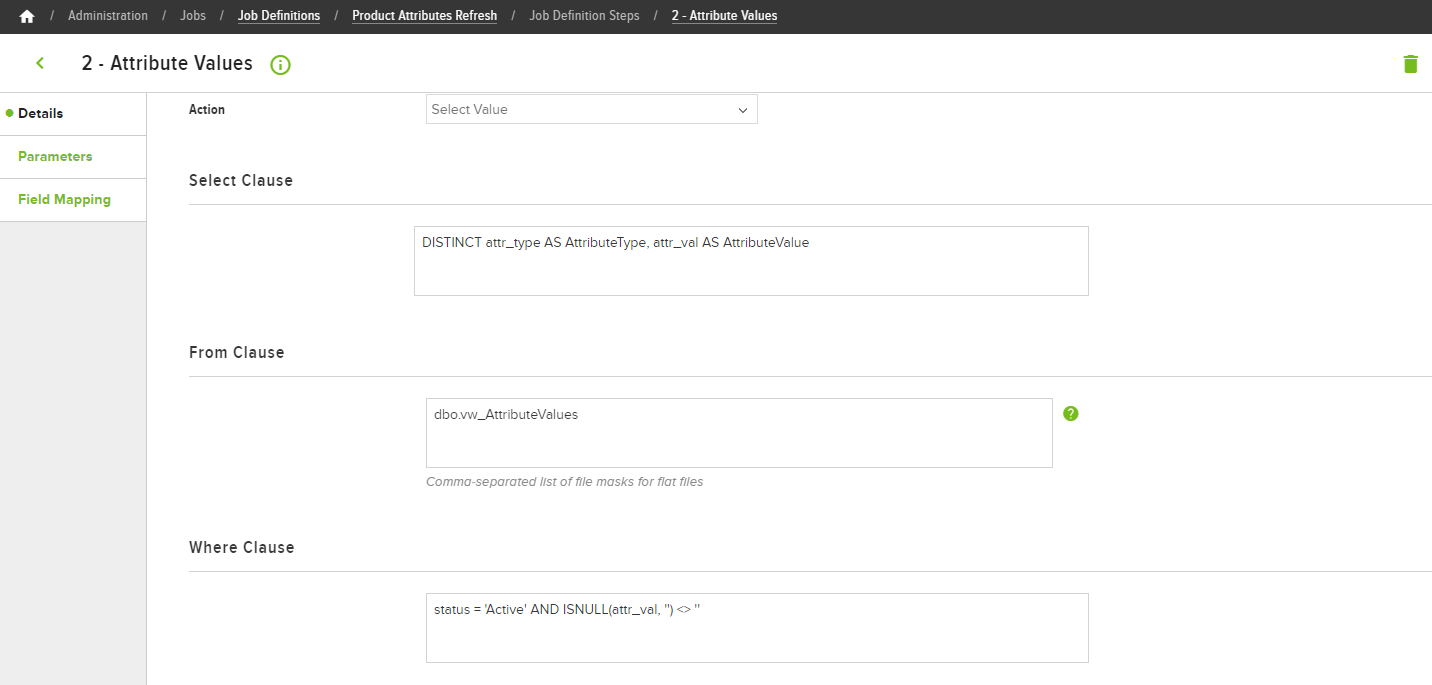This screenshot has width=1432, height=685.
Task: Click the back arrow beside the title
Action: (x=40, y=63)
